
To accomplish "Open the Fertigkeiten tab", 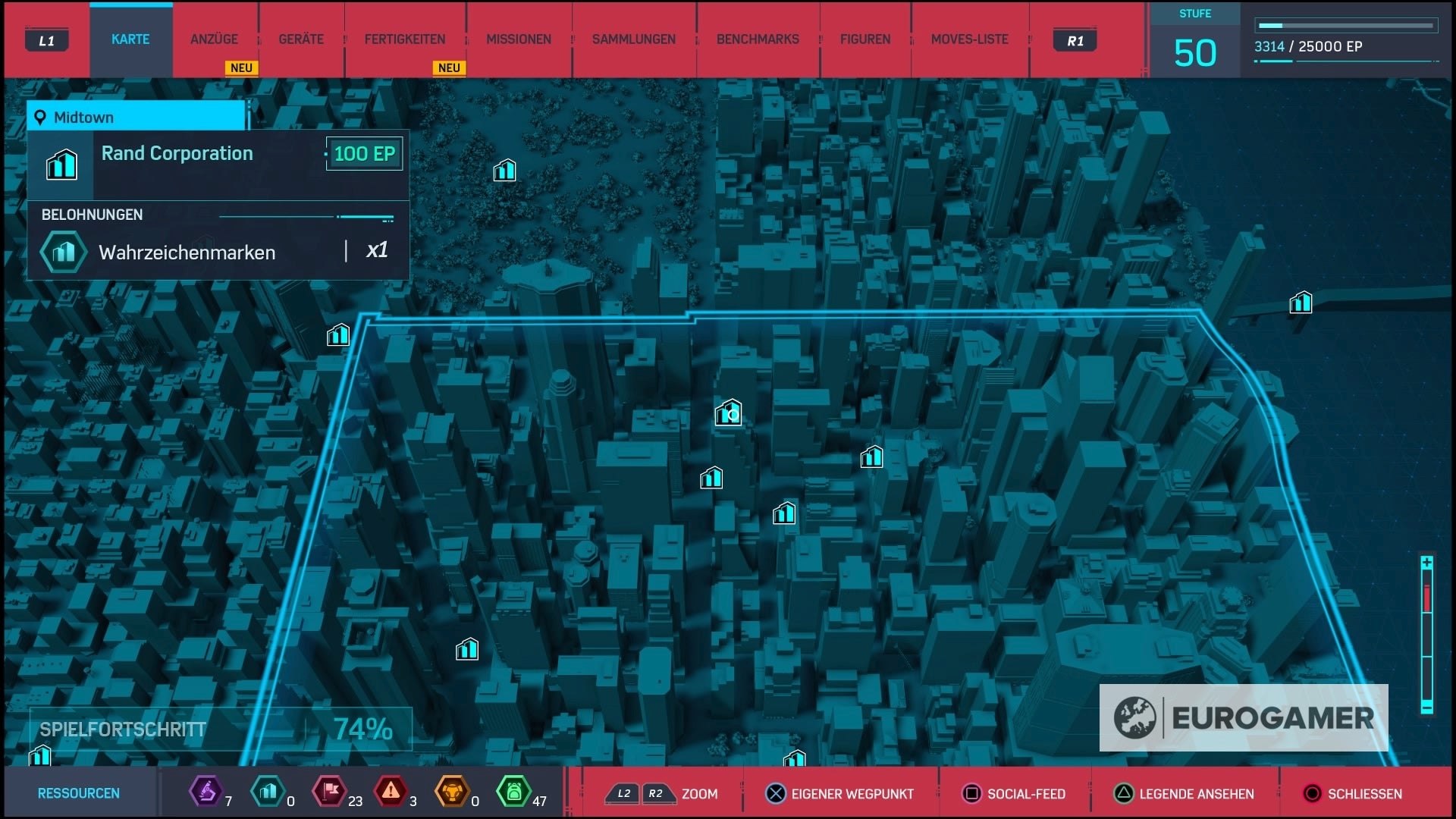I will (405, 39).
